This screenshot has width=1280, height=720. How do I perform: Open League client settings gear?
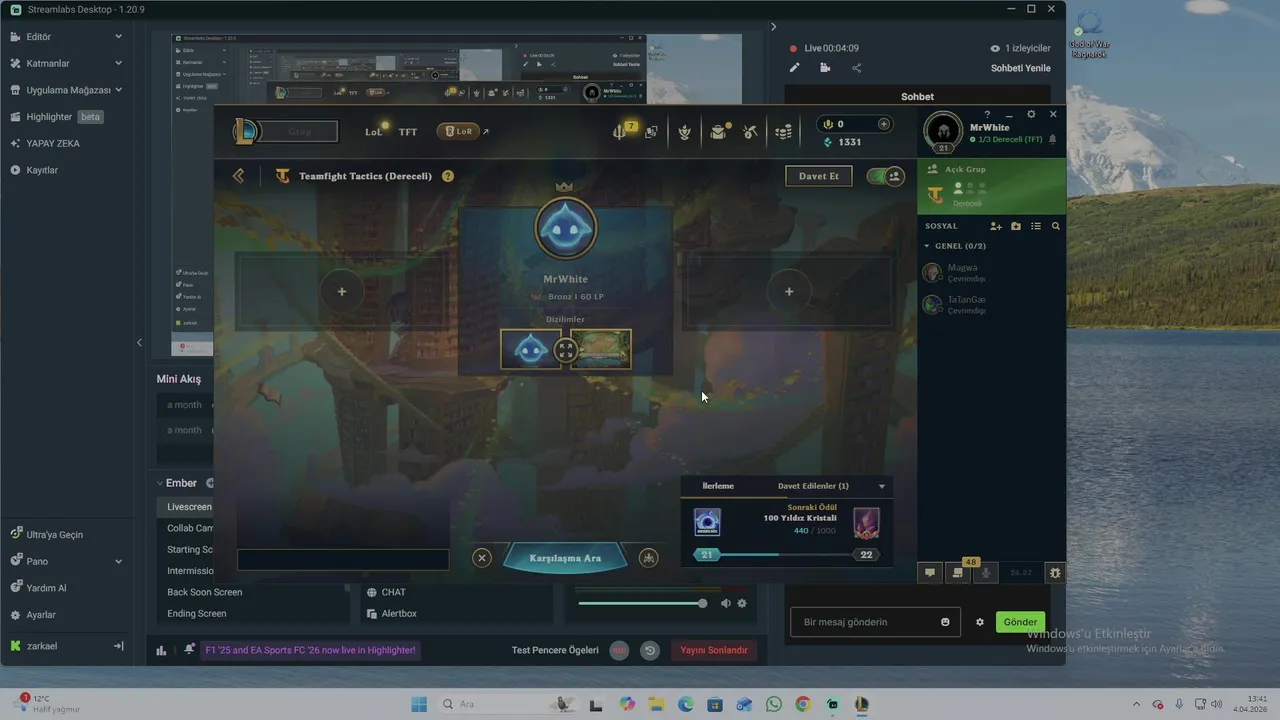(1031, 114)
